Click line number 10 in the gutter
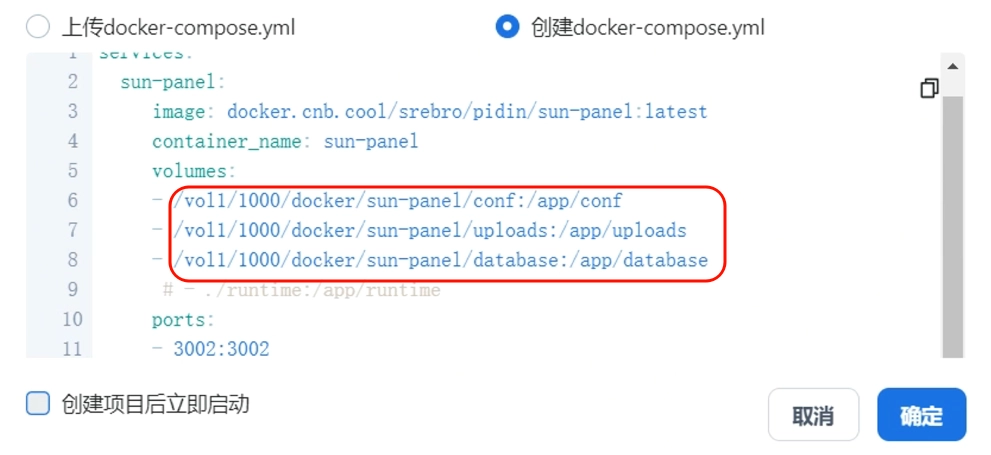Image resolution: width=991 pixels, height=455 pixels. [x=72, y=319]
